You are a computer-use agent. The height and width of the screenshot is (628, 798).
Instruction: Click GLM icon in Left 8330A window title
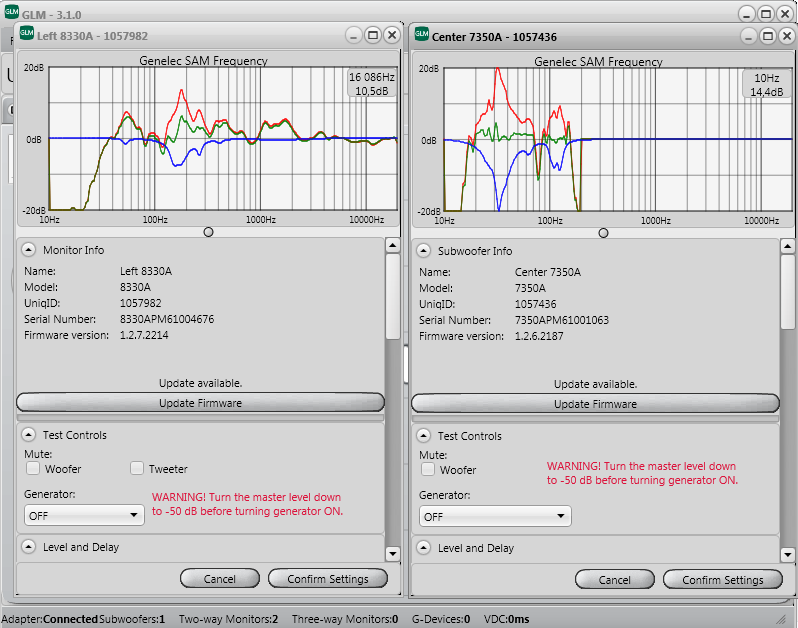pos(26,33)
